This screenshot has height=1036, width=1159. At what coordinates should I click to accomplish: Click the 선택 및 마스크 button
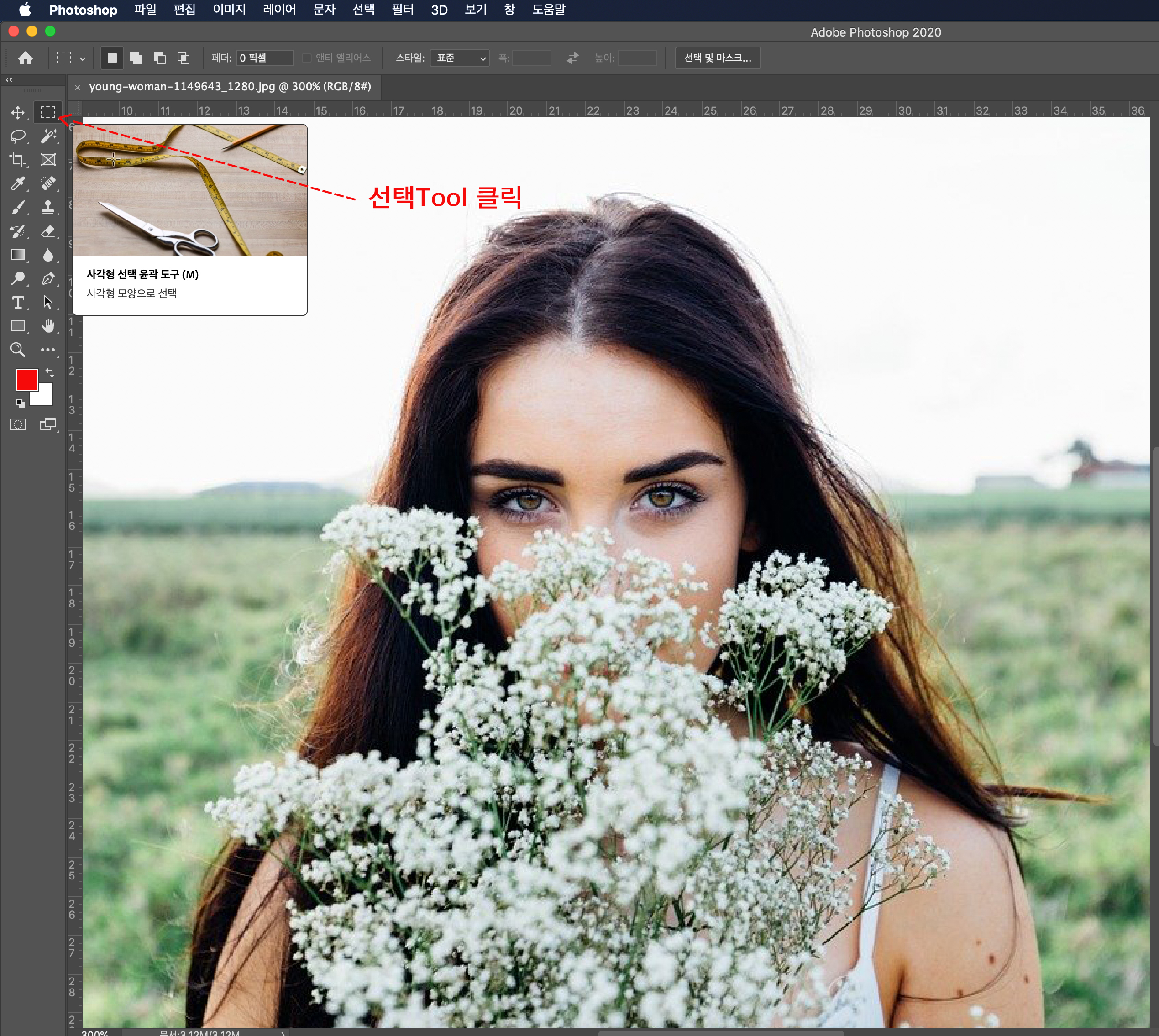pos(717,58)
